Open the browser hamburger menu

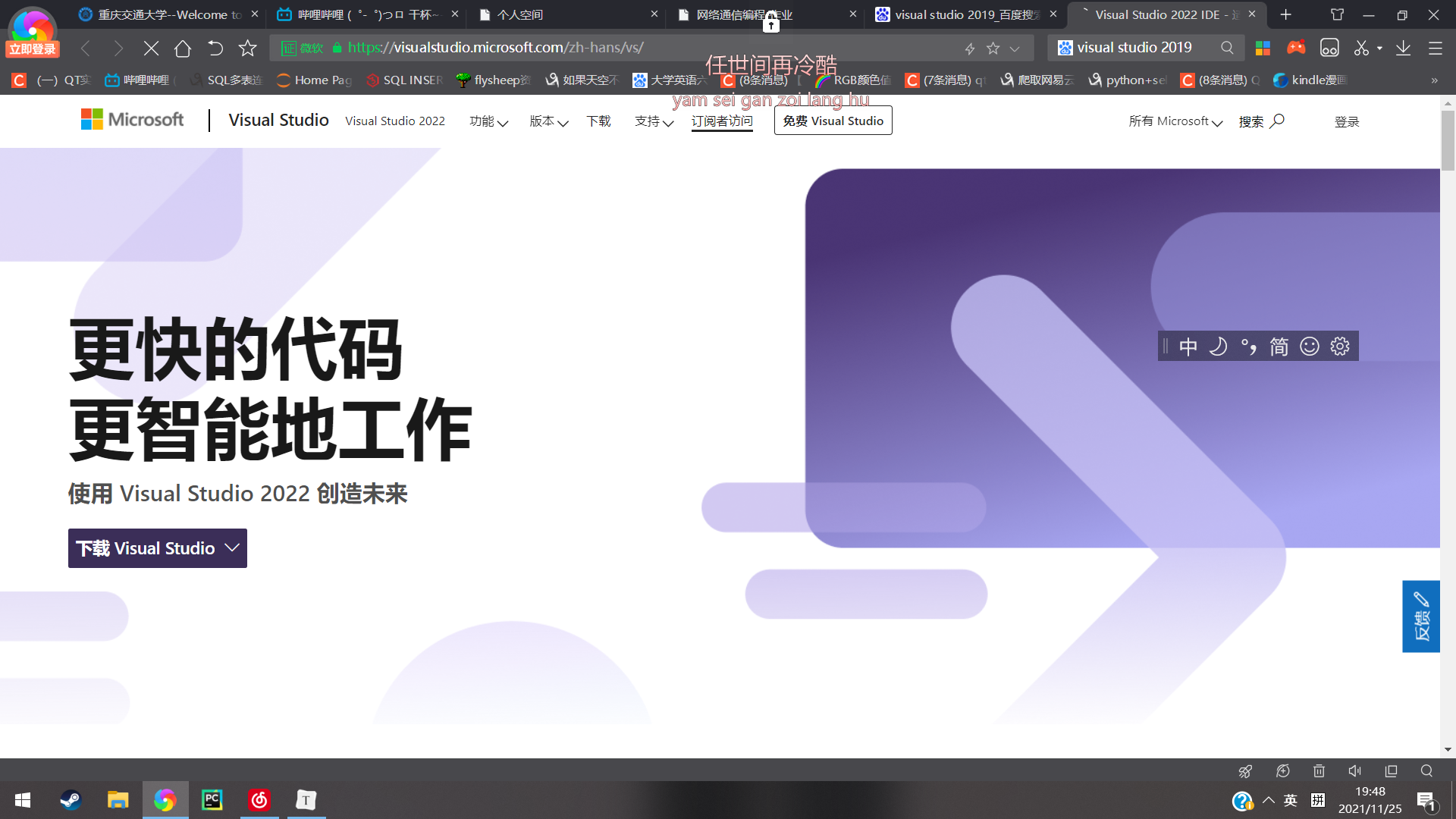click(x=1436, y=48)
